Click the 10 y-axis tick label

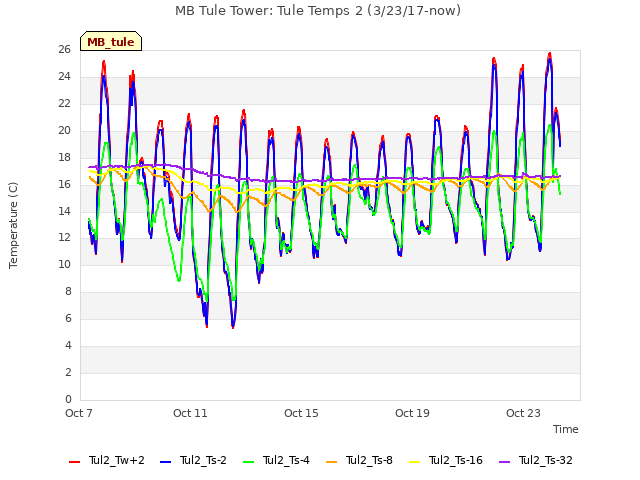click(64, 264)
